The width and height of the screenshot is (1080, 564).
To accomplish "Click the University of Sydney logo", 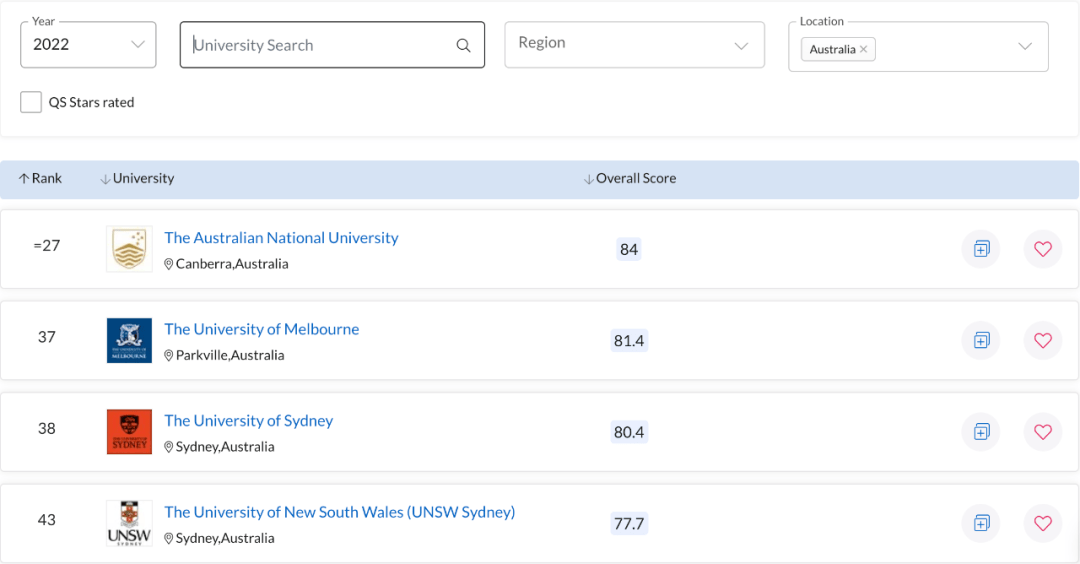I will coord(129,432).
